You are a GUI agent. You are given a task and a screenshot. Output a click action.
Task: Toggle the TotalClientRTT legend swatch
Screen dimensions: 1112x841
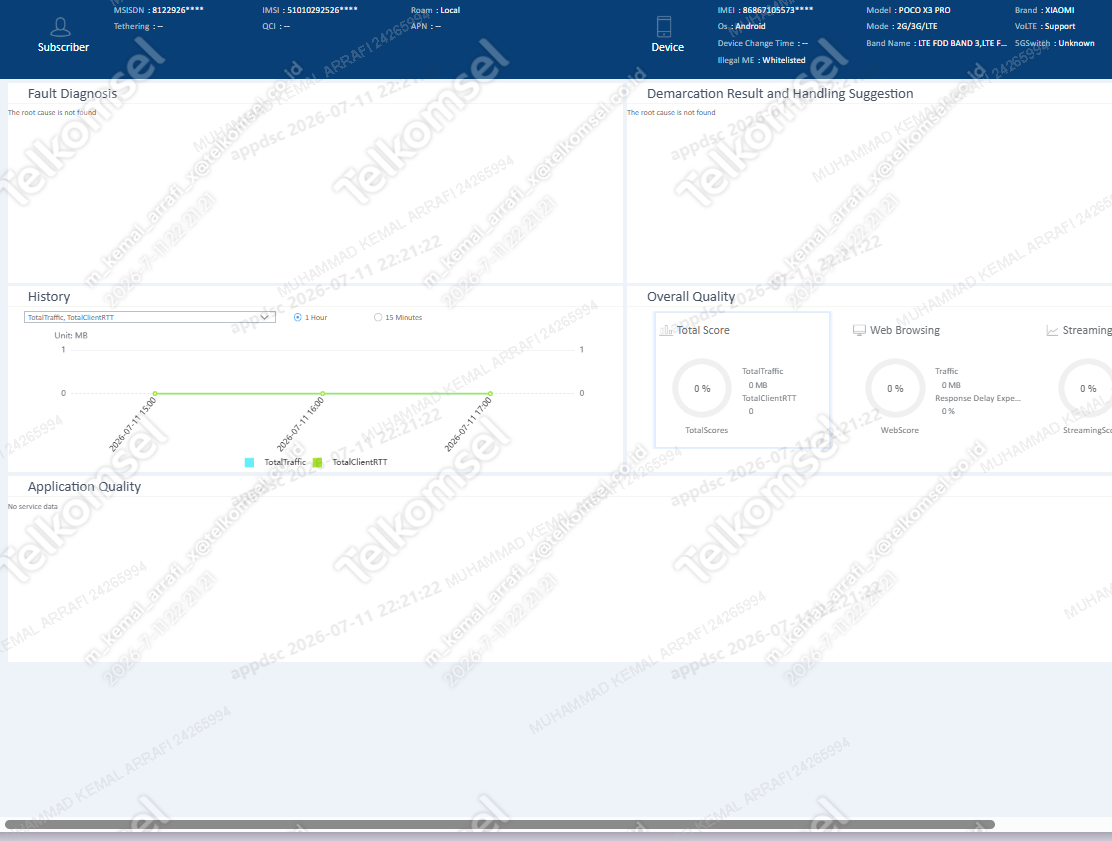[318, 462]
